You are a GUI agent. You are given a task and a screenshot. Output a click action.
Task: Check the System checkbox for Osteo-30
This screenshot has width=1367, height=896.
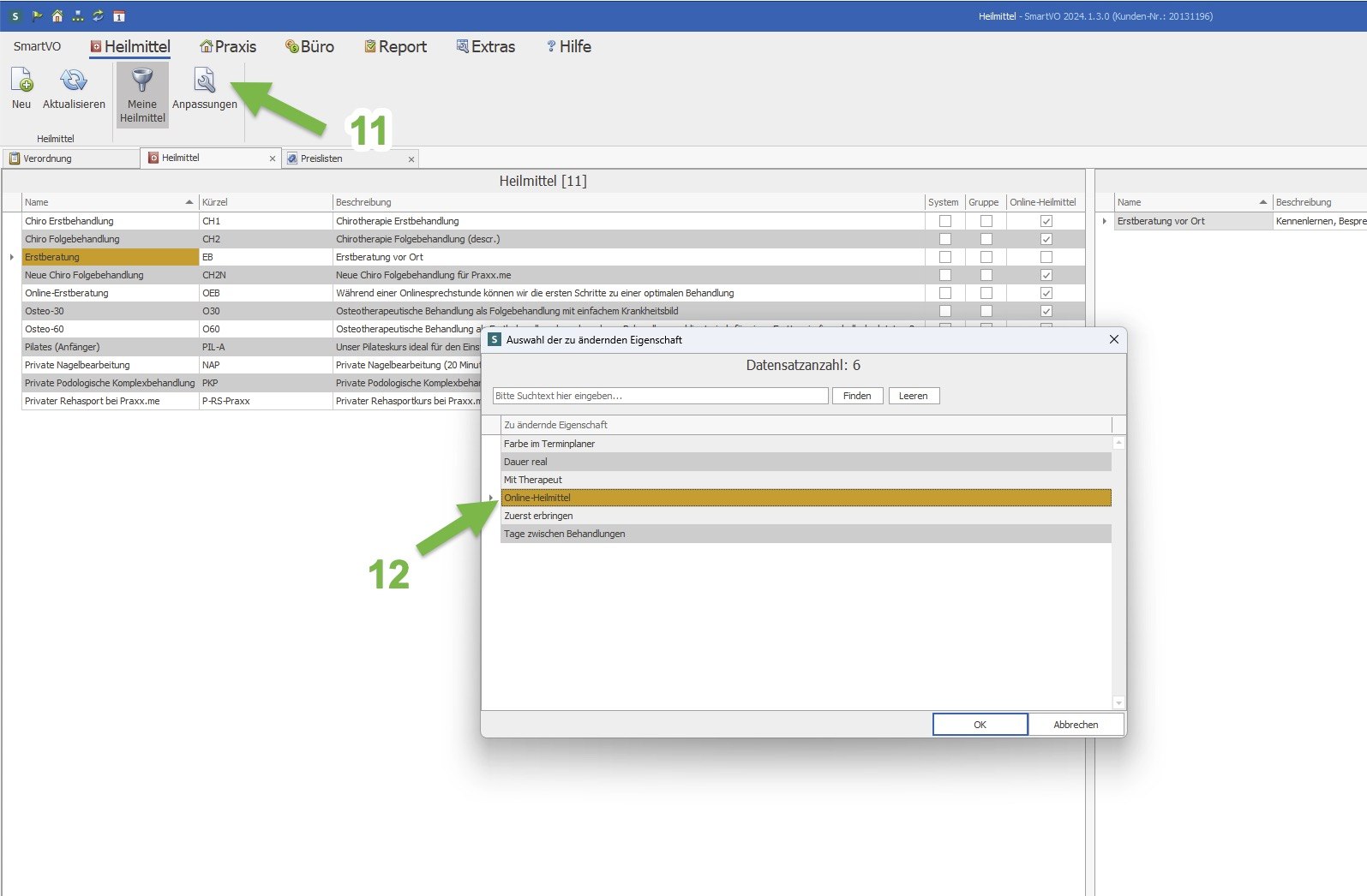click(944, 311)
